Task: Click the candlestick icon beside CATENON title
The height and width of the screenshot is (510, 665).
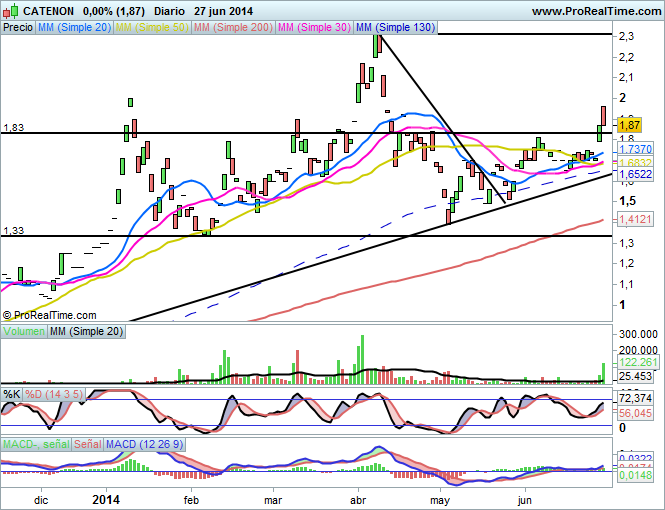Action: [x=11, y=11]
